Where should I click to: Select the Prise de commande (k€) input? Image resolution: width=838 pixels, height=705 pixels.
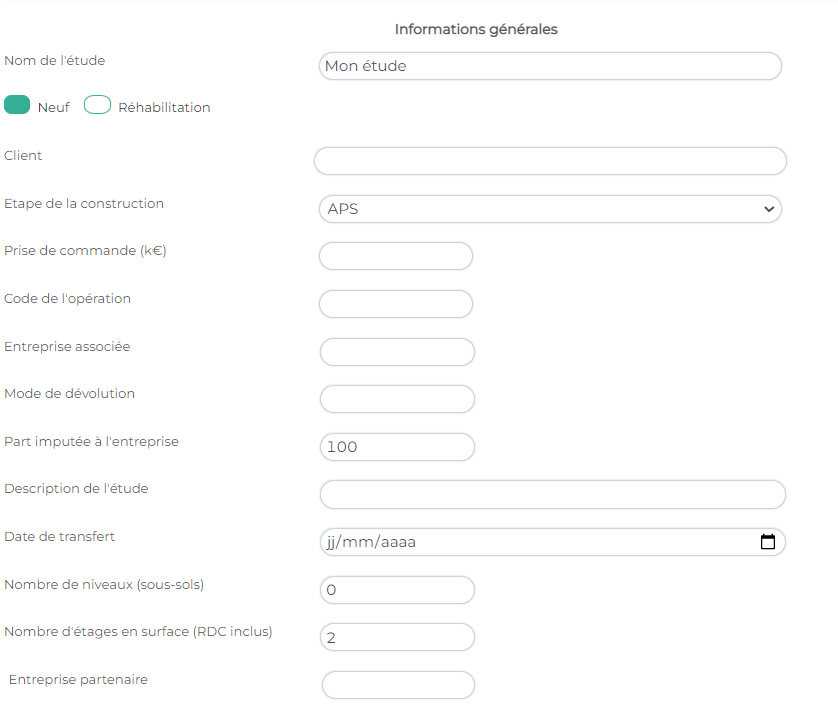click(x=396, y=256)
